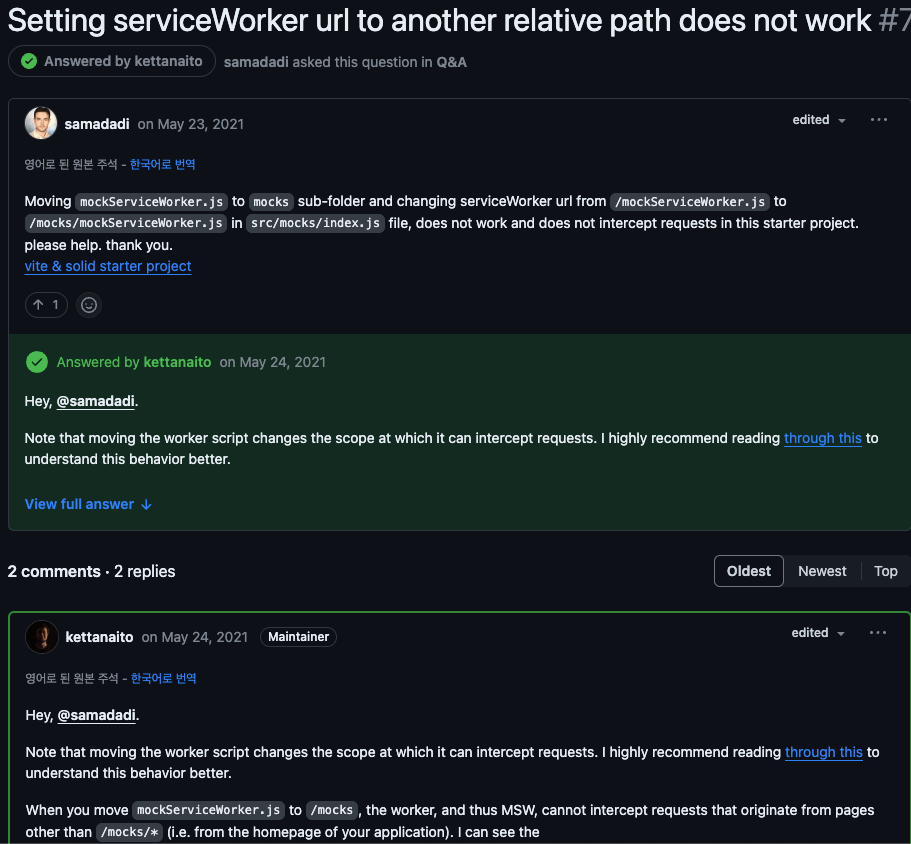The image size is (911, 844).
Task: Click the green answered checkmark icon
Action: 37,362
